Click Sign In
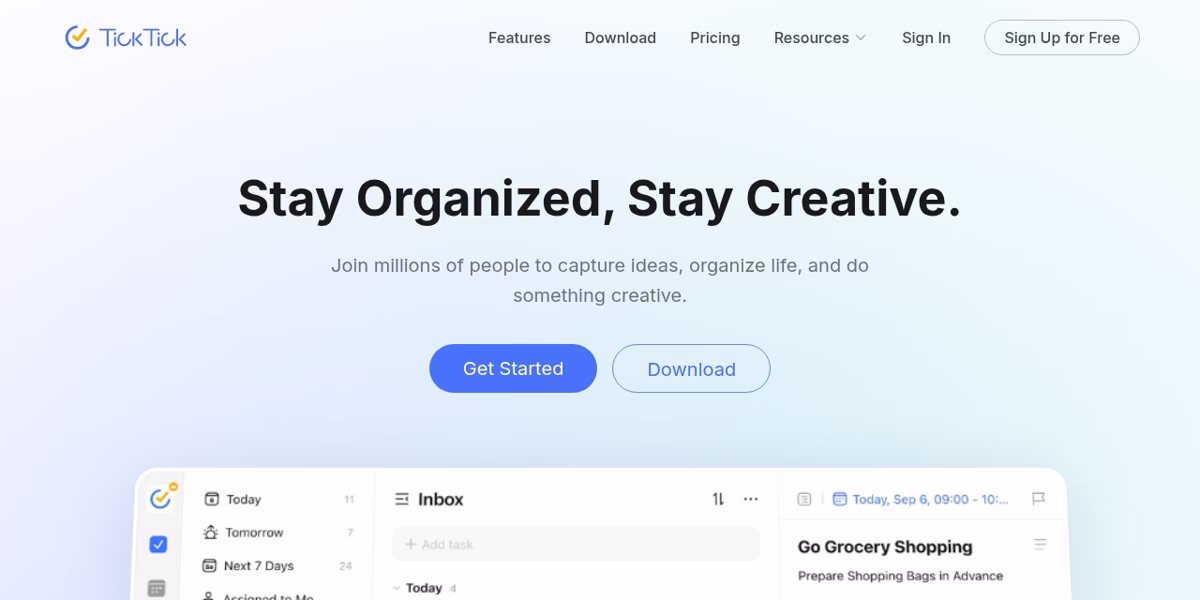 (926, 38)
